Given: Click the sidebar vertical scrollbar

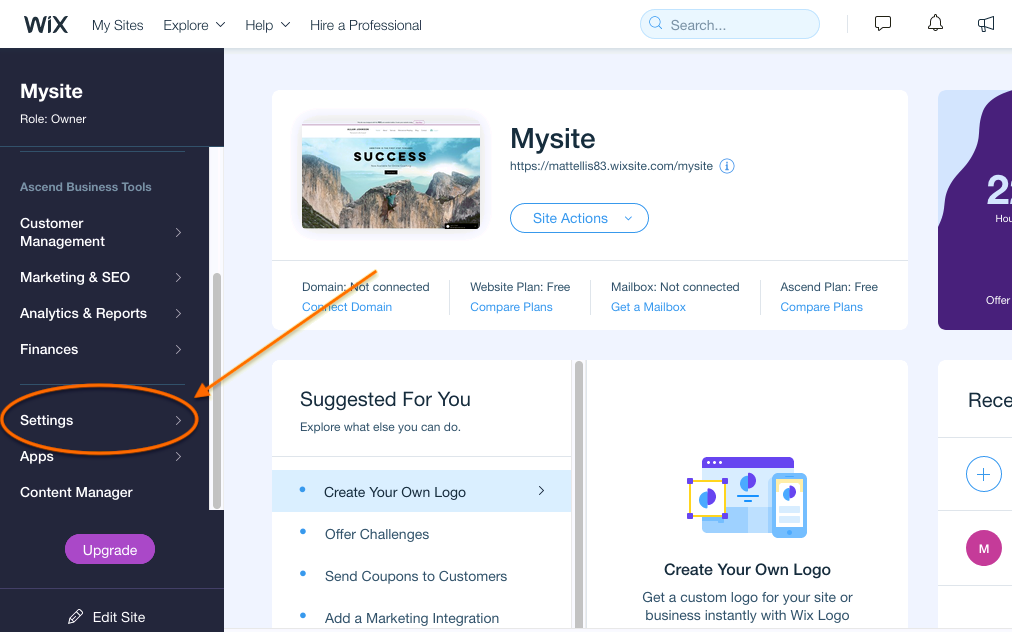Looking at the screenshot, I should (217, 391).
